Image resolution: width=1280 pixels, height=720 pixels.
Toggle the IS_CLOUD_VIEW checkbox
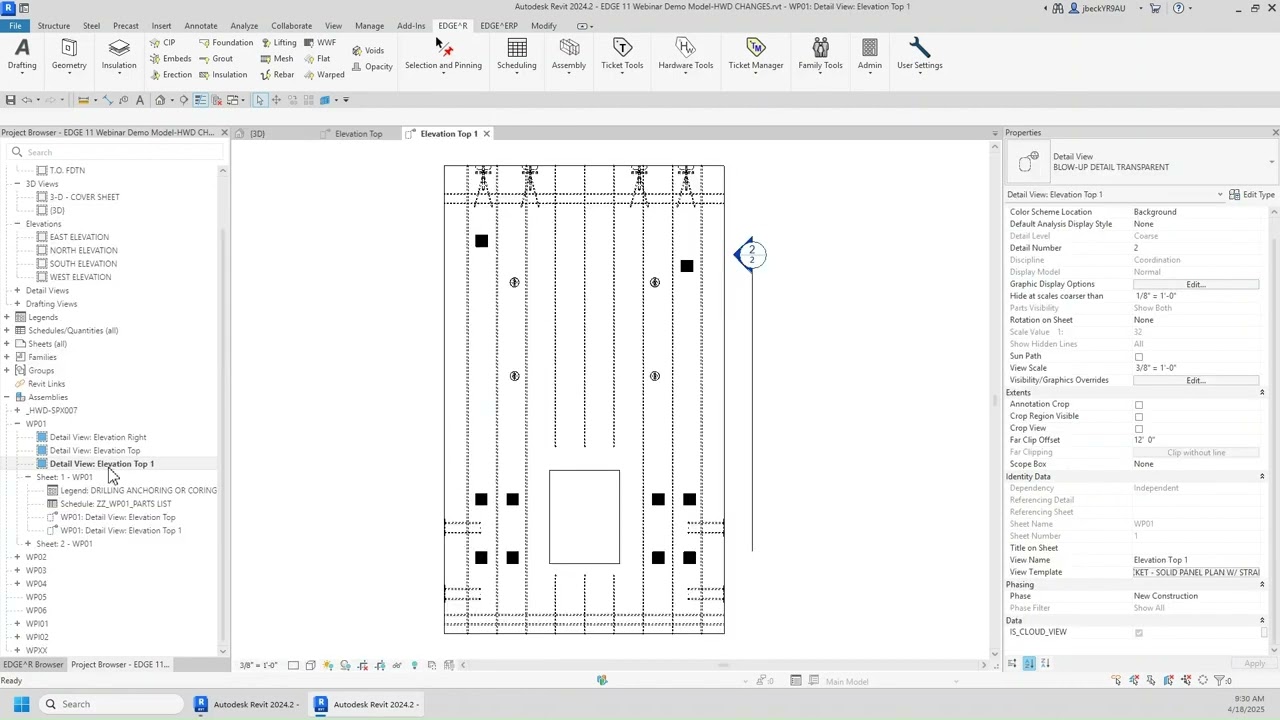tap(1139, 633)
